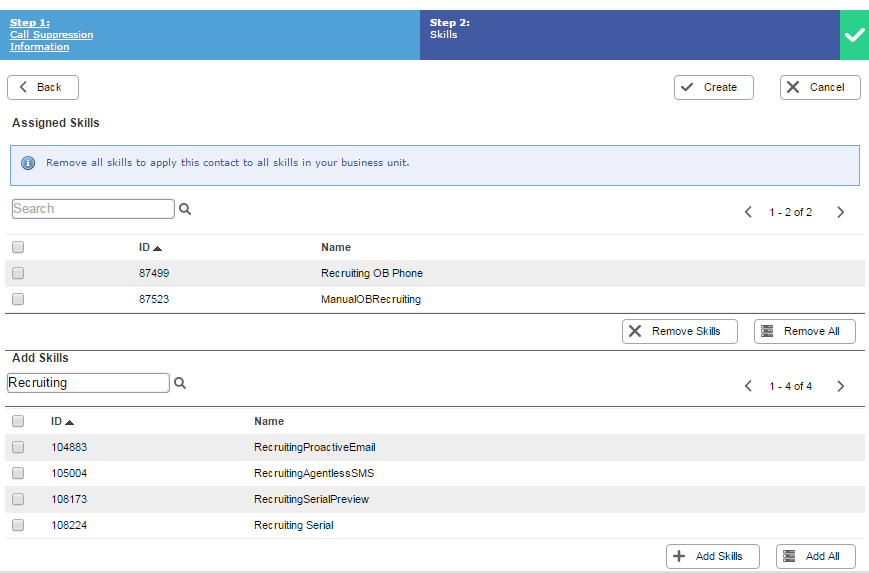Select all skills in Add Skills header checkbox

[x=18, y=421]
